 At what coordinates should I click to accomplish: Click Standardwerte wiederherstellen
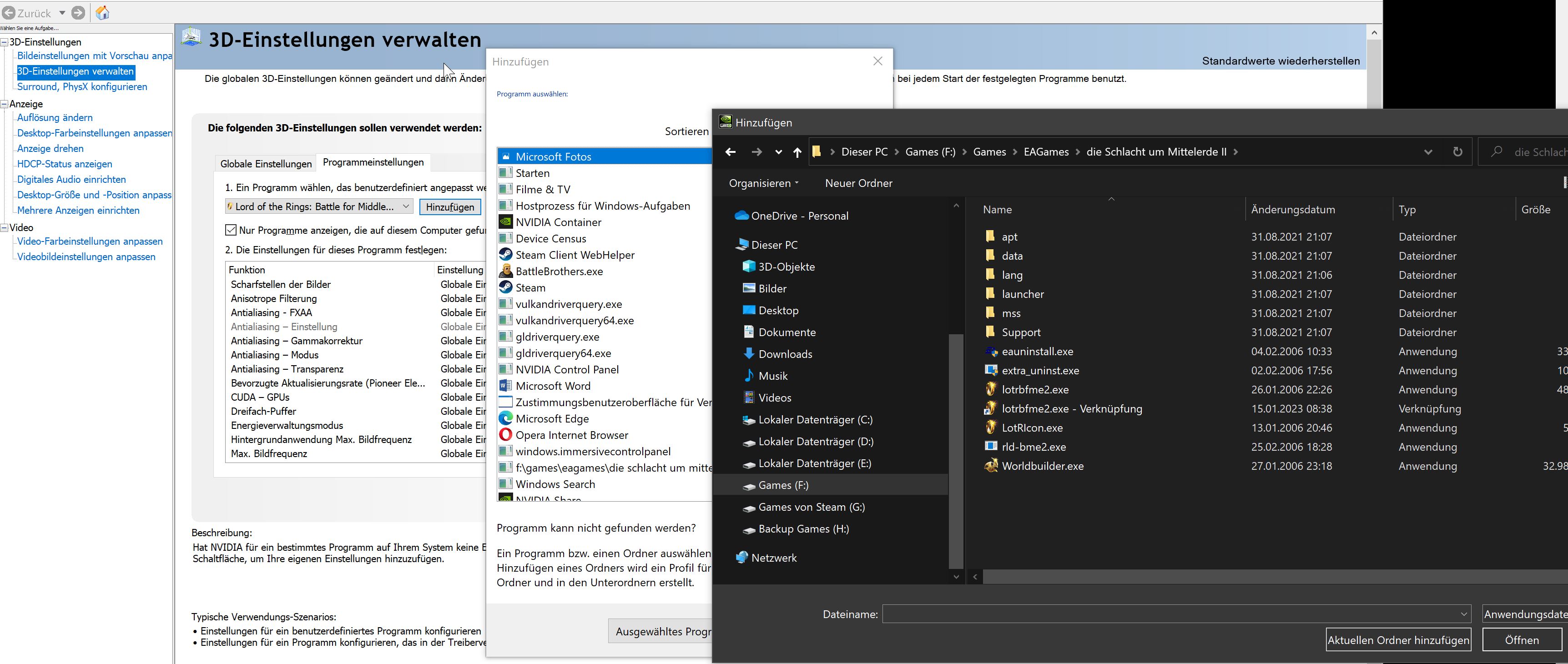tap(1281, 61)
